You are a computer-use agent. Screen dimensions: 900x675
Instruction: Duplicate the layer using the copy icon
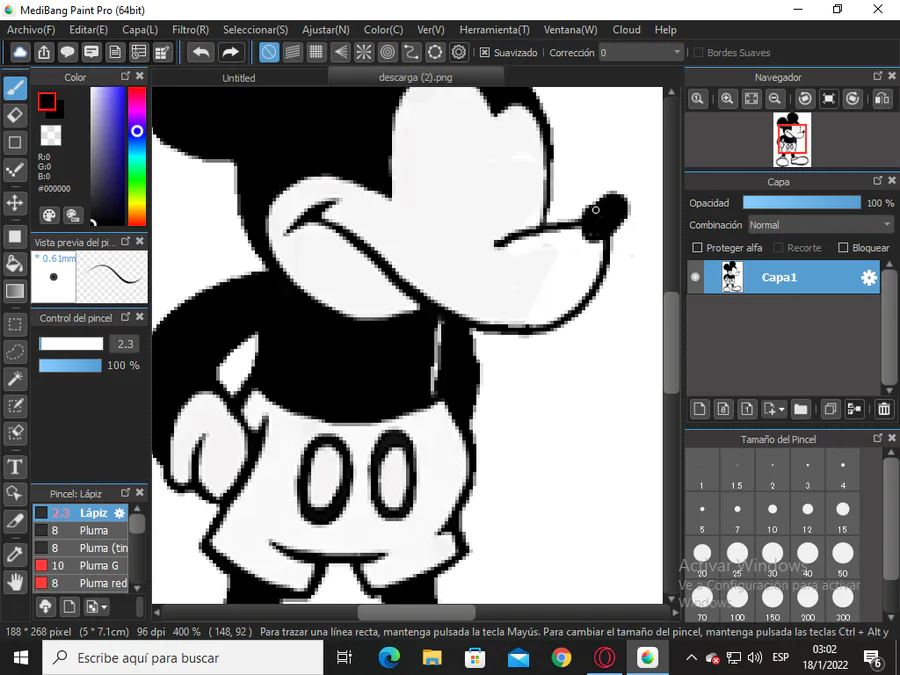830,409
